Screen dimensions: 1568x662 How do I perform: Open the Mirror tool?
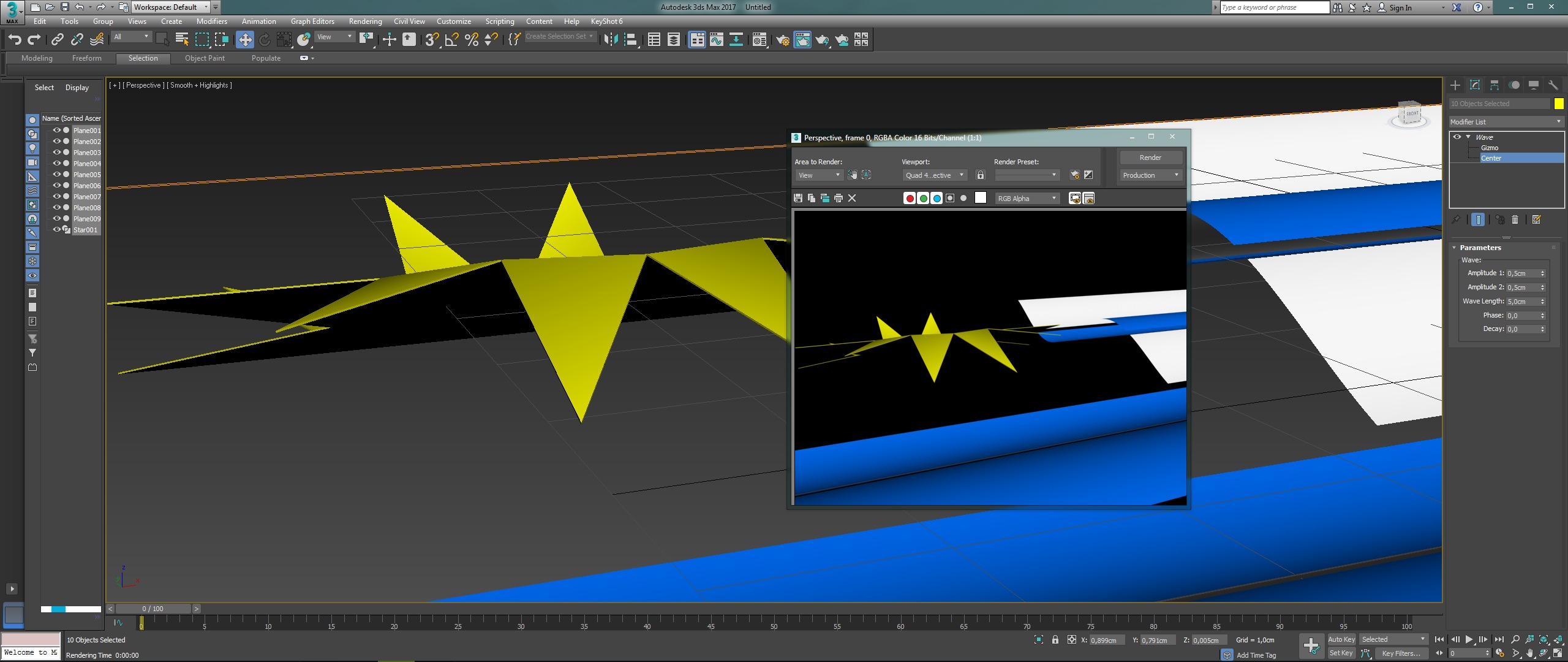[x=611, y=40]
